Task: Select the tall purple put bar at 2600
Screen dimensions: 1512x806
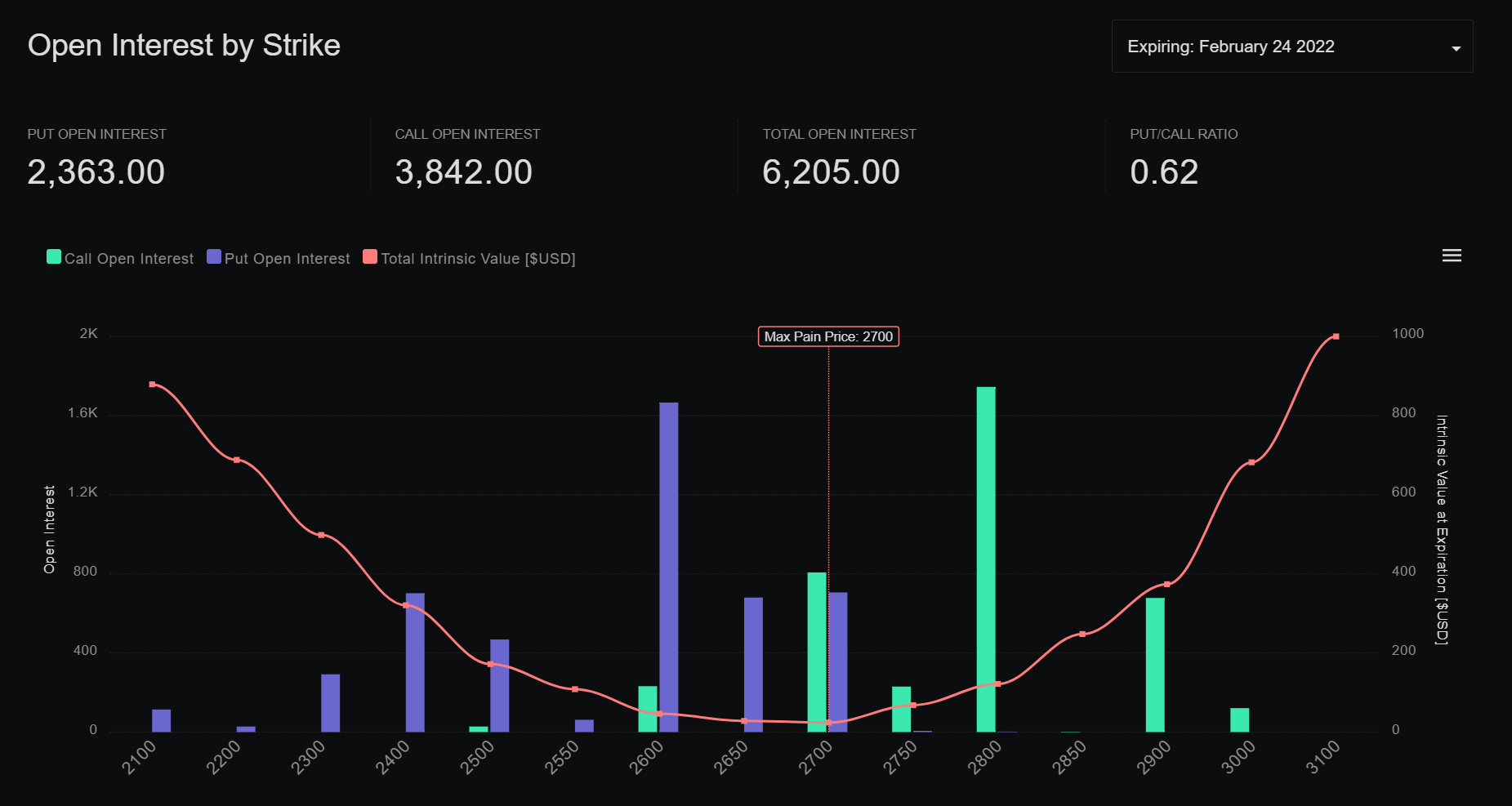Action: pos(669,567)
